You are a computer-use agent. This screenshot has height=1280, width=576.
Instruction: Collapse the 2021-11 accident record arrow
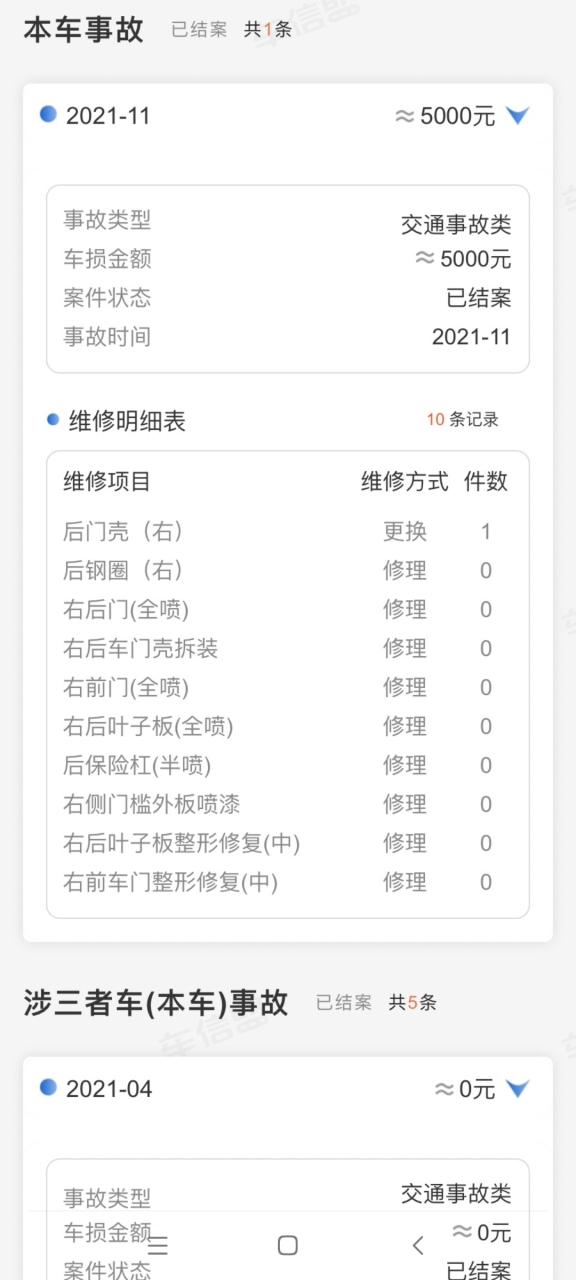point(517,116)
